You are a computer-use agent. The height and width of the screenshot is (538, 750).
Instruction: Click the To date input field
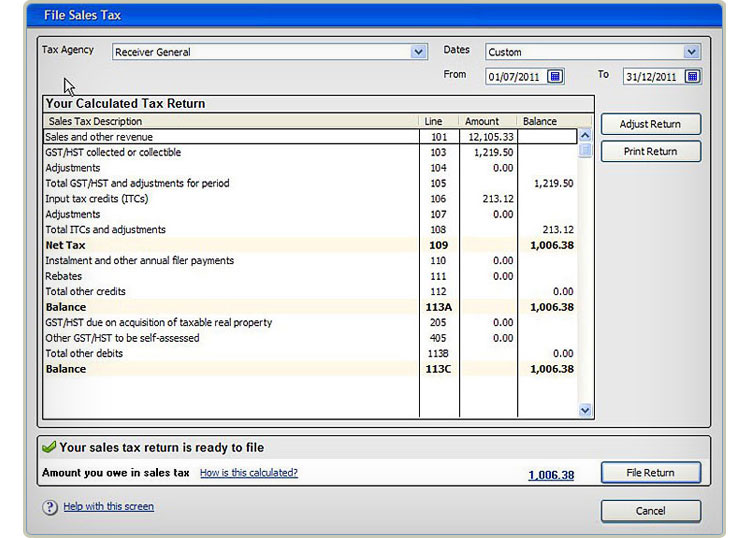click(652, 76)
